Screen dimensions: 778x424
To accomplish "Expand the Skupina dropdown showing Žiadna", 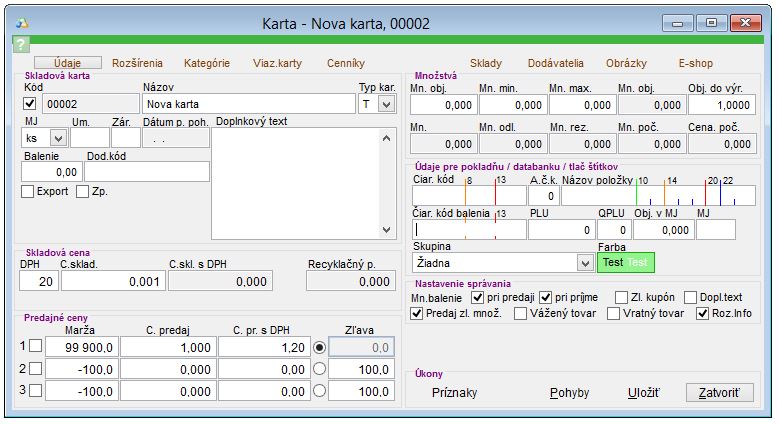I will coord(585,263).
